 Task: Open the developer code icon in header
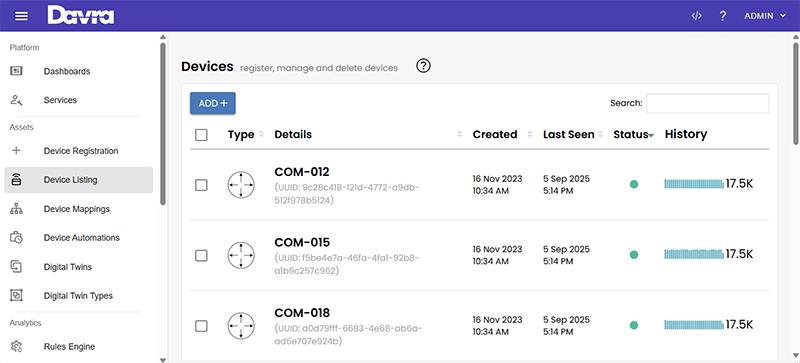coord(696,16)
